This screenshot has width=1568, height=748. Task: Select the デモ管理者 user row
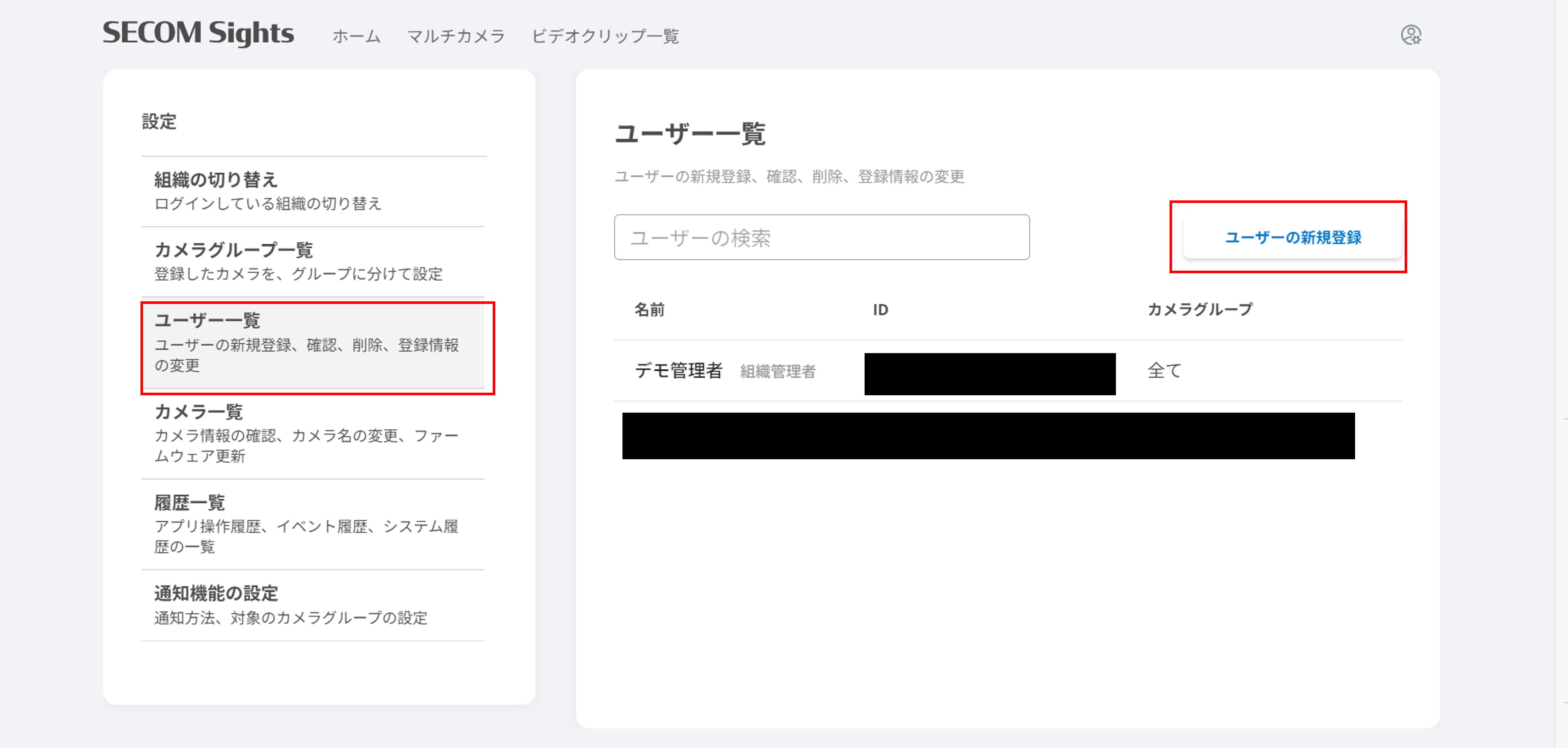pyautogui.click(x=1007, y=370)
